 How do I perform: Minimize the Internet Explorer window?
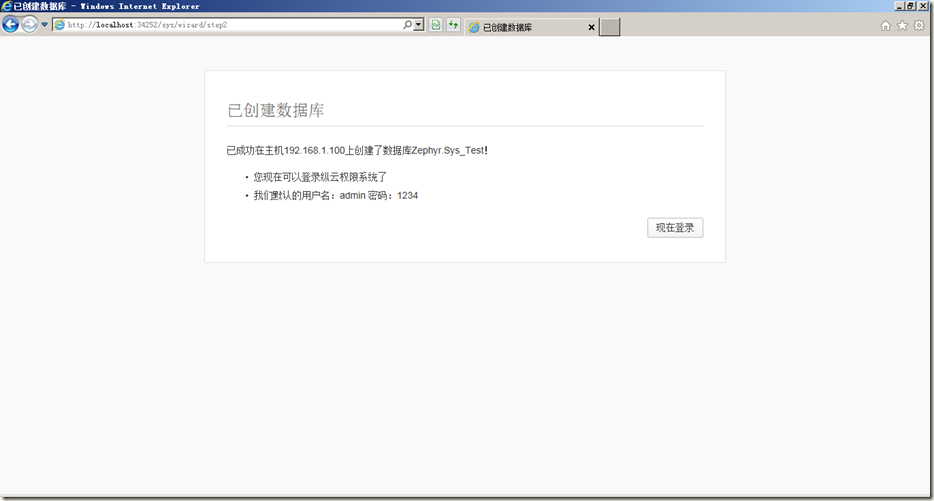click(901, 6)
